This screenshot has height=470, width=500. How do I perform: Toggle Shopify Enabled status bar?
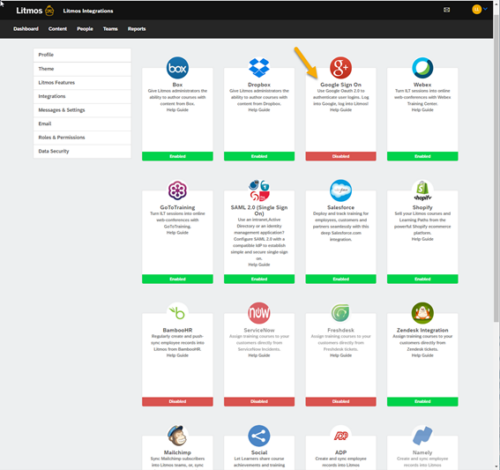(422, 279)
